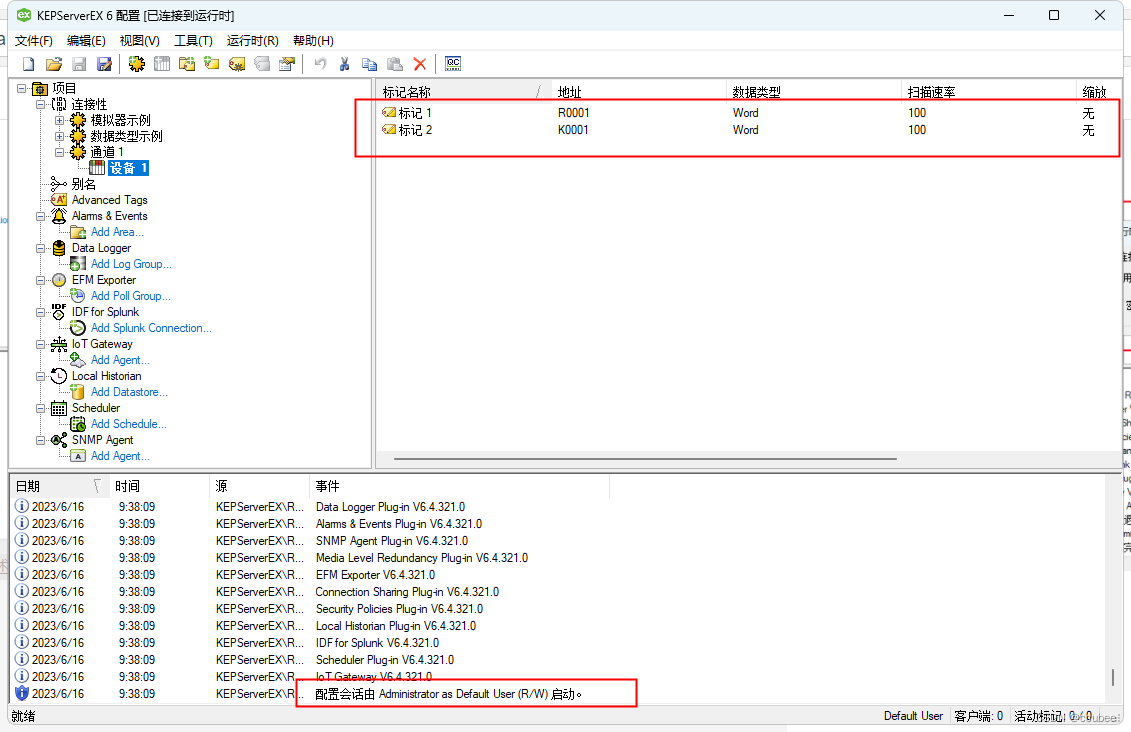Screen dimensions: 1131x732
Task: Click the IoT Gateway icon in tree
Action: tap(58, 344)
